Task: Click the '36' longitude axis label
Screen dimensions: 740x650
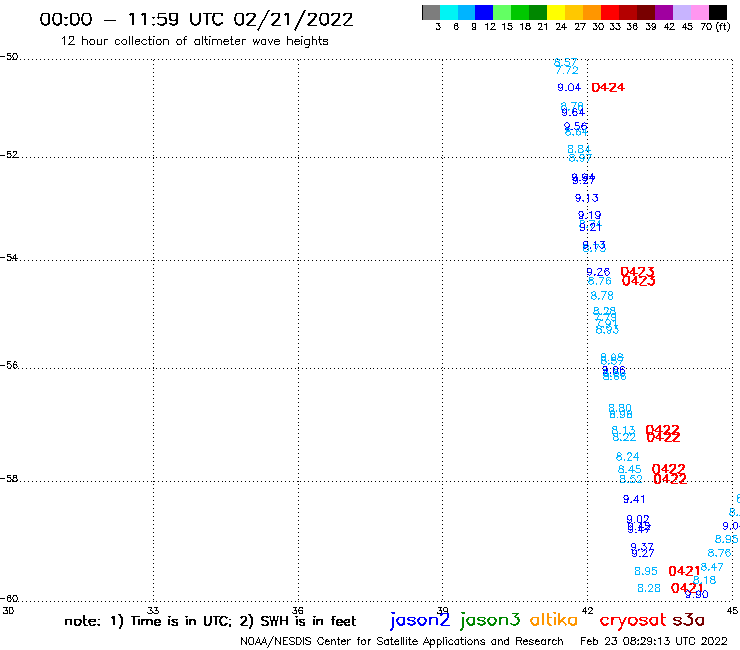Action: click(298, 610)
